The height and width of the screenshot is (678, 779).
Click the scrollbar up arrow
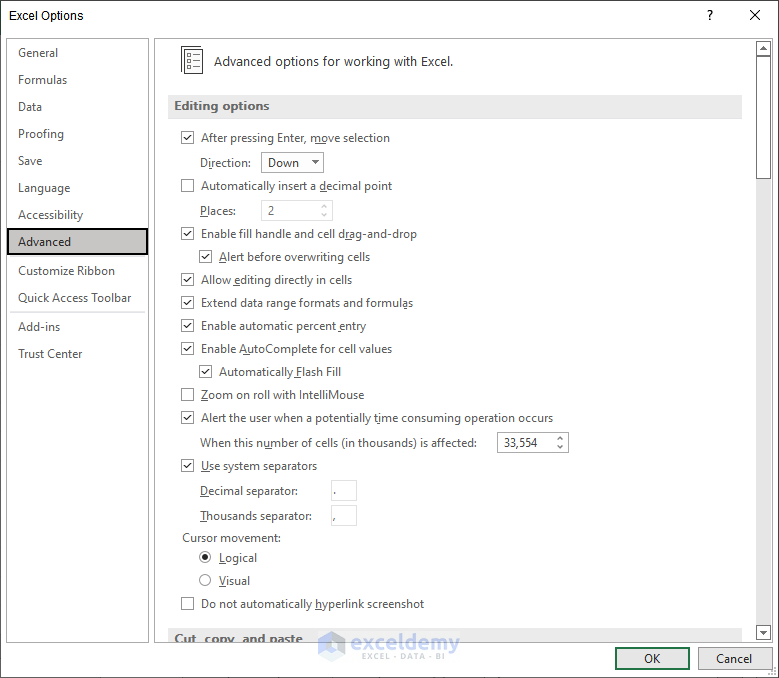pyautogui.click(x=763, y=49)
